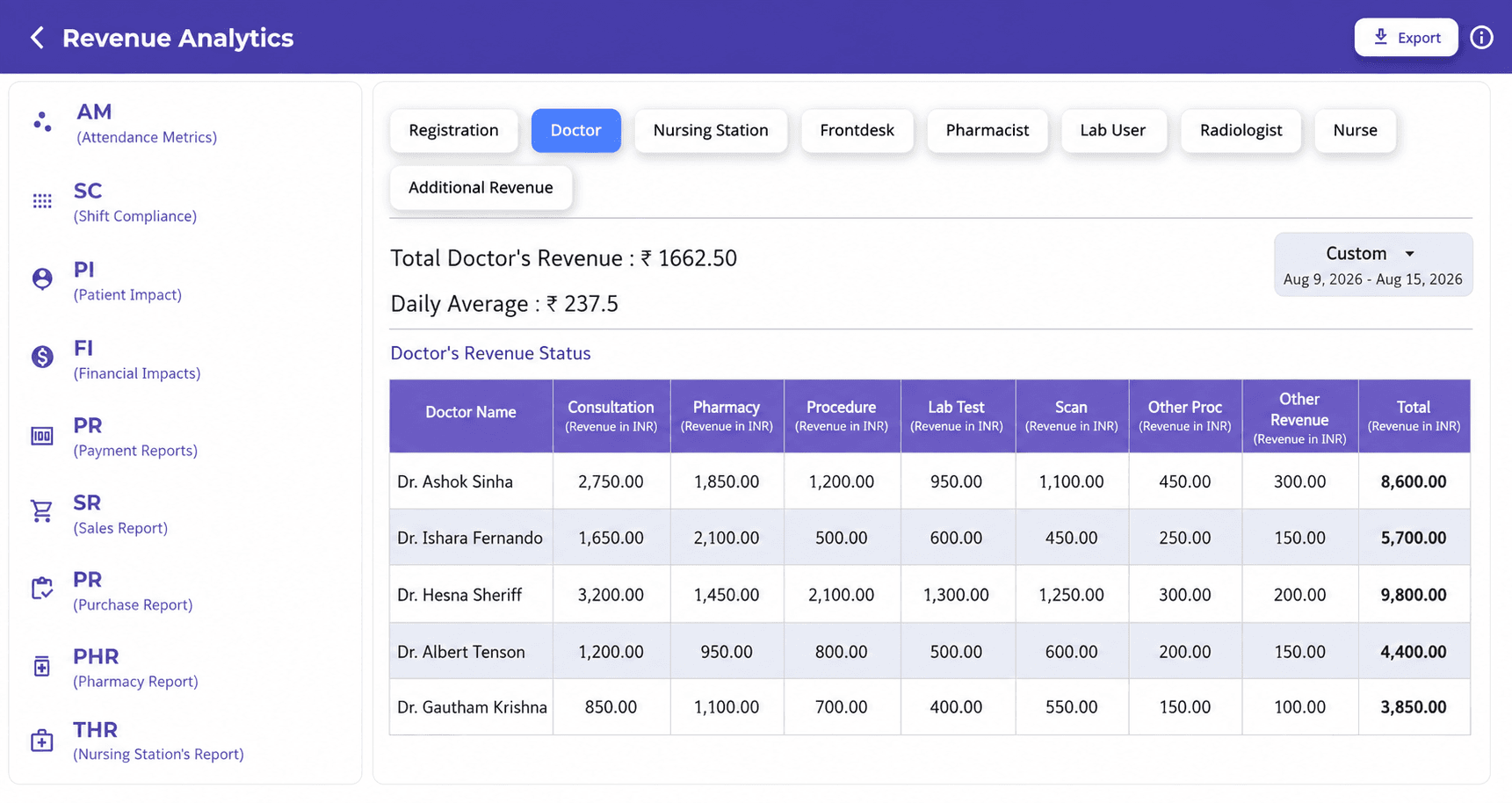Open the Lab User tab
Screen dimensions: 1512x803
pyautogui.click(x=1113, y=131)
